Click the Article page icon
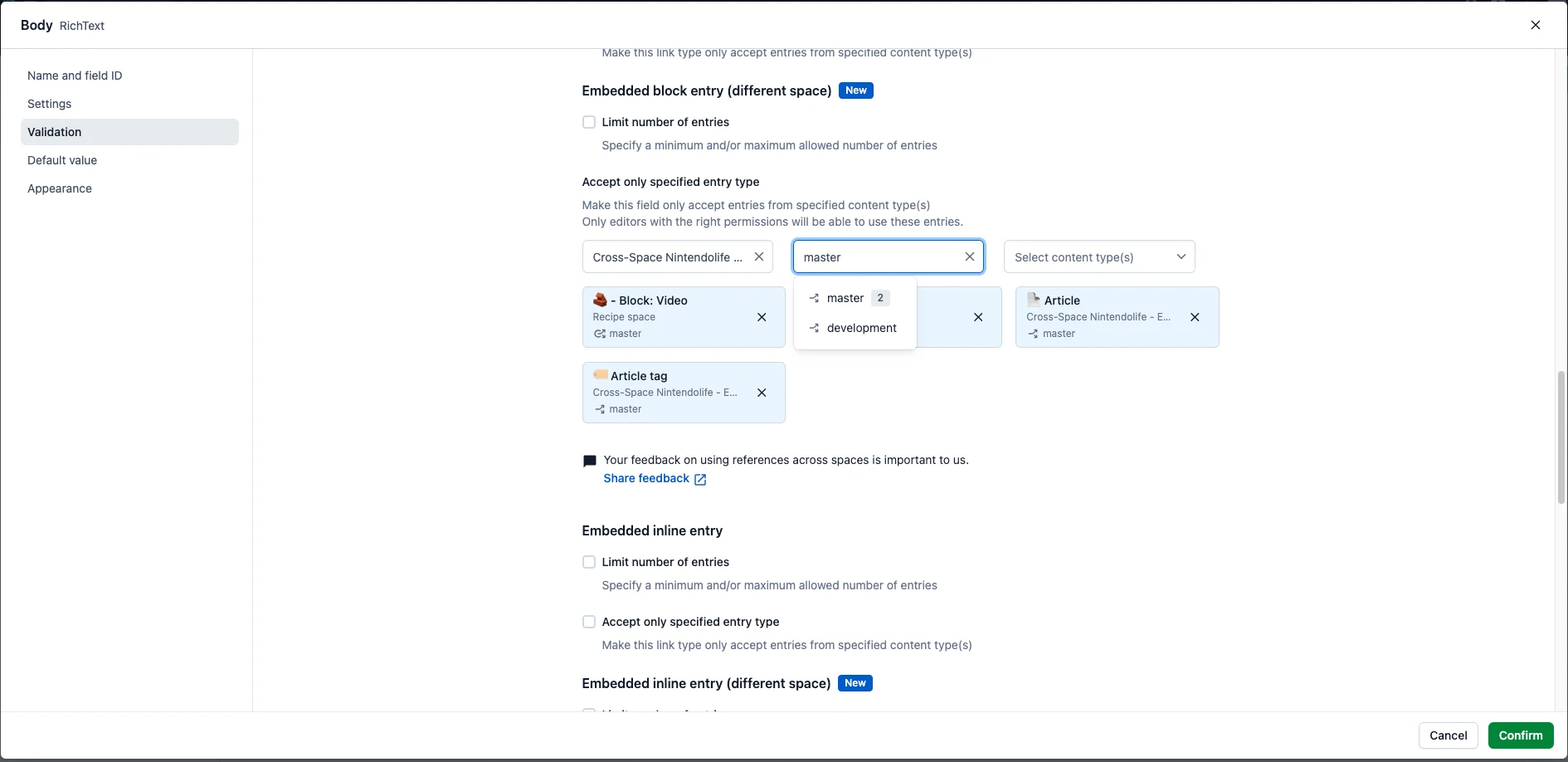This screenshot has width=1568, height=762. tap(1034, 300)
